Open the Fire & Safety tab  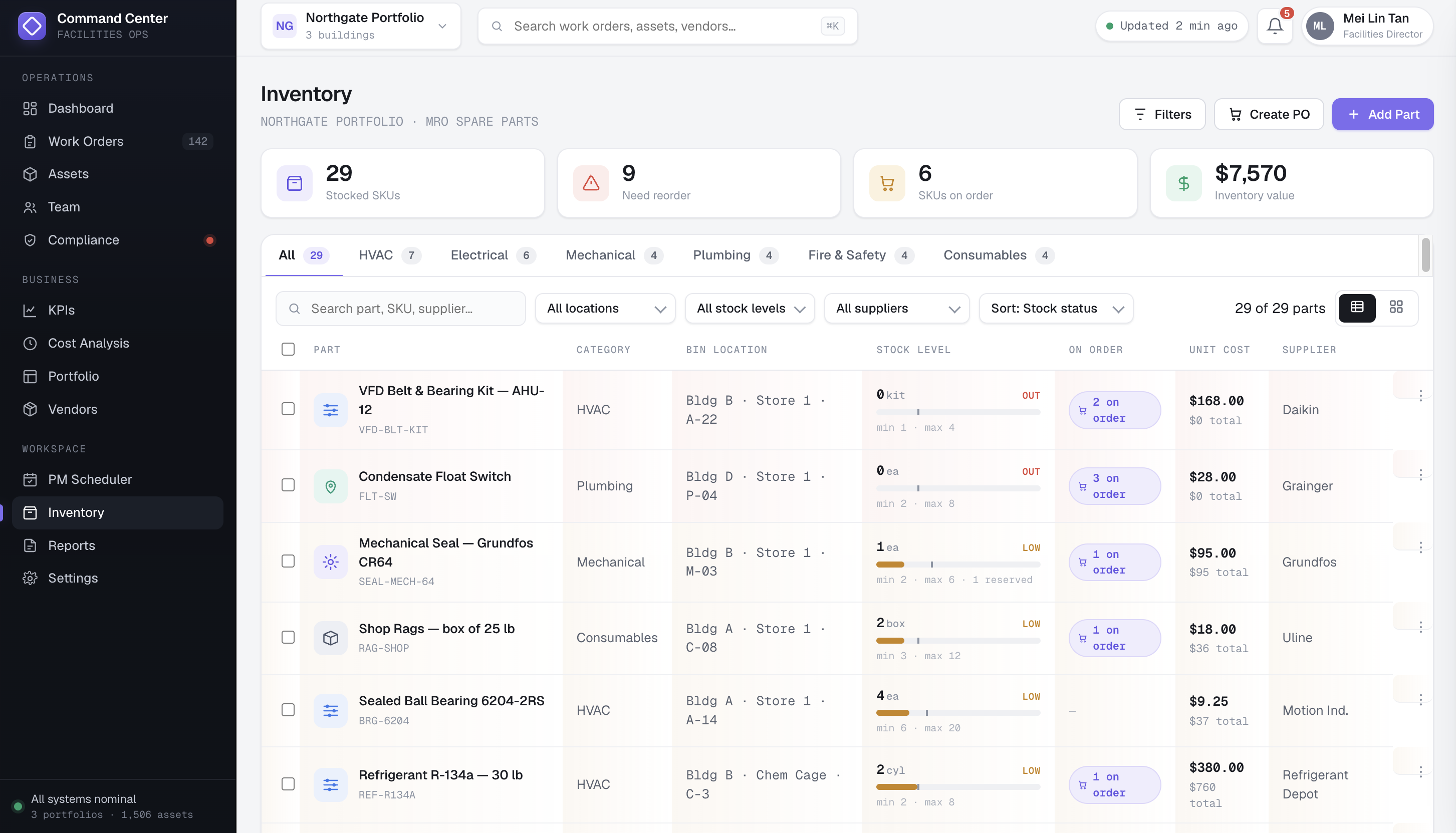860,255
